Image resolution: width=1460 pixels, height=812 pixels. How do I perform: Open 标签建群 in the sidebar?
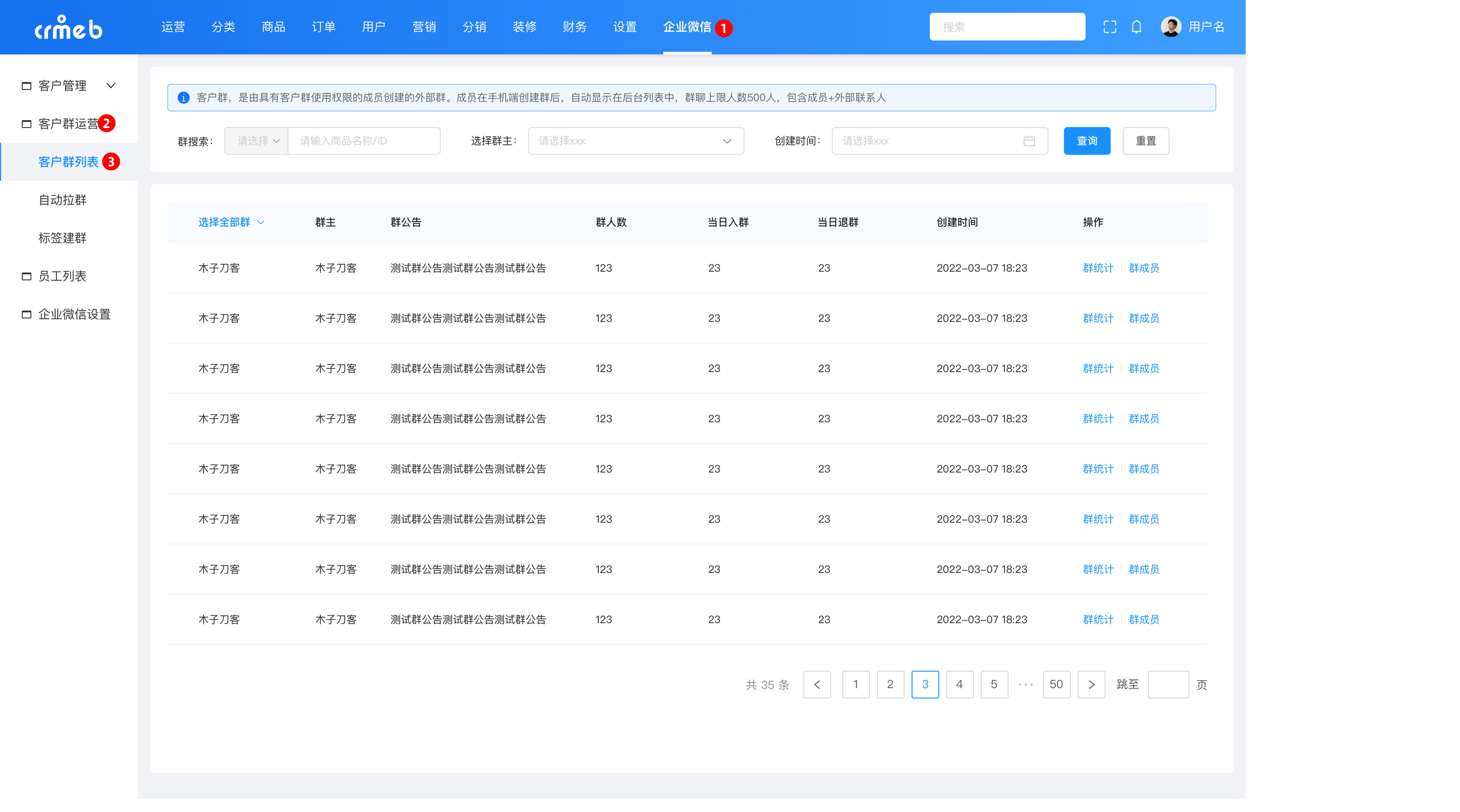(x=62, y=237)
